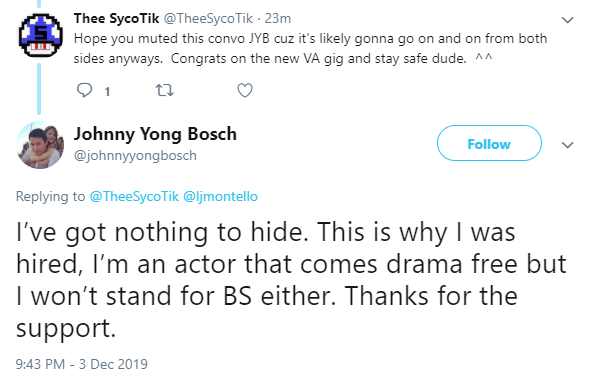Retweet Thee SycoTik's tweet
Viewport: 594px width, 381px height.
(x=164, y=90)
